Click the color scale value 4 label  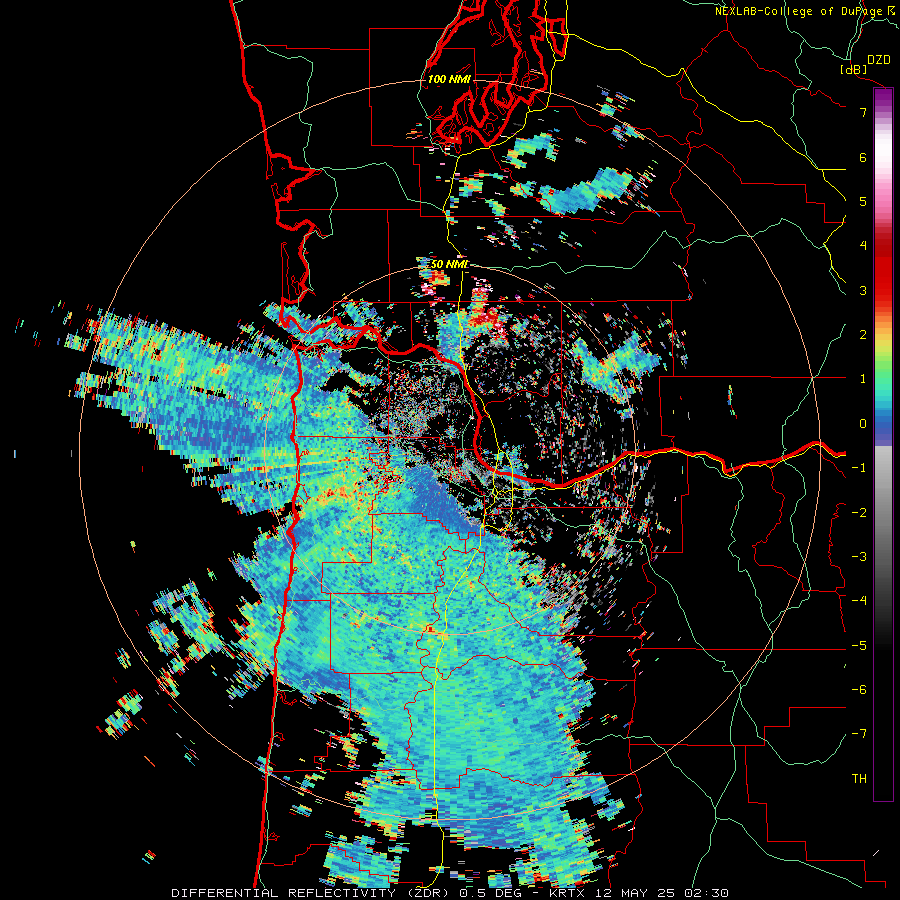click(x=863, y=246)
